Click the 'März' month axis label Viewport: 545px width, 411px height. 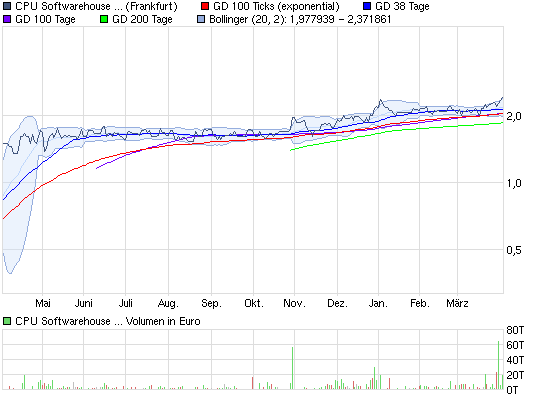coord(457,303)
